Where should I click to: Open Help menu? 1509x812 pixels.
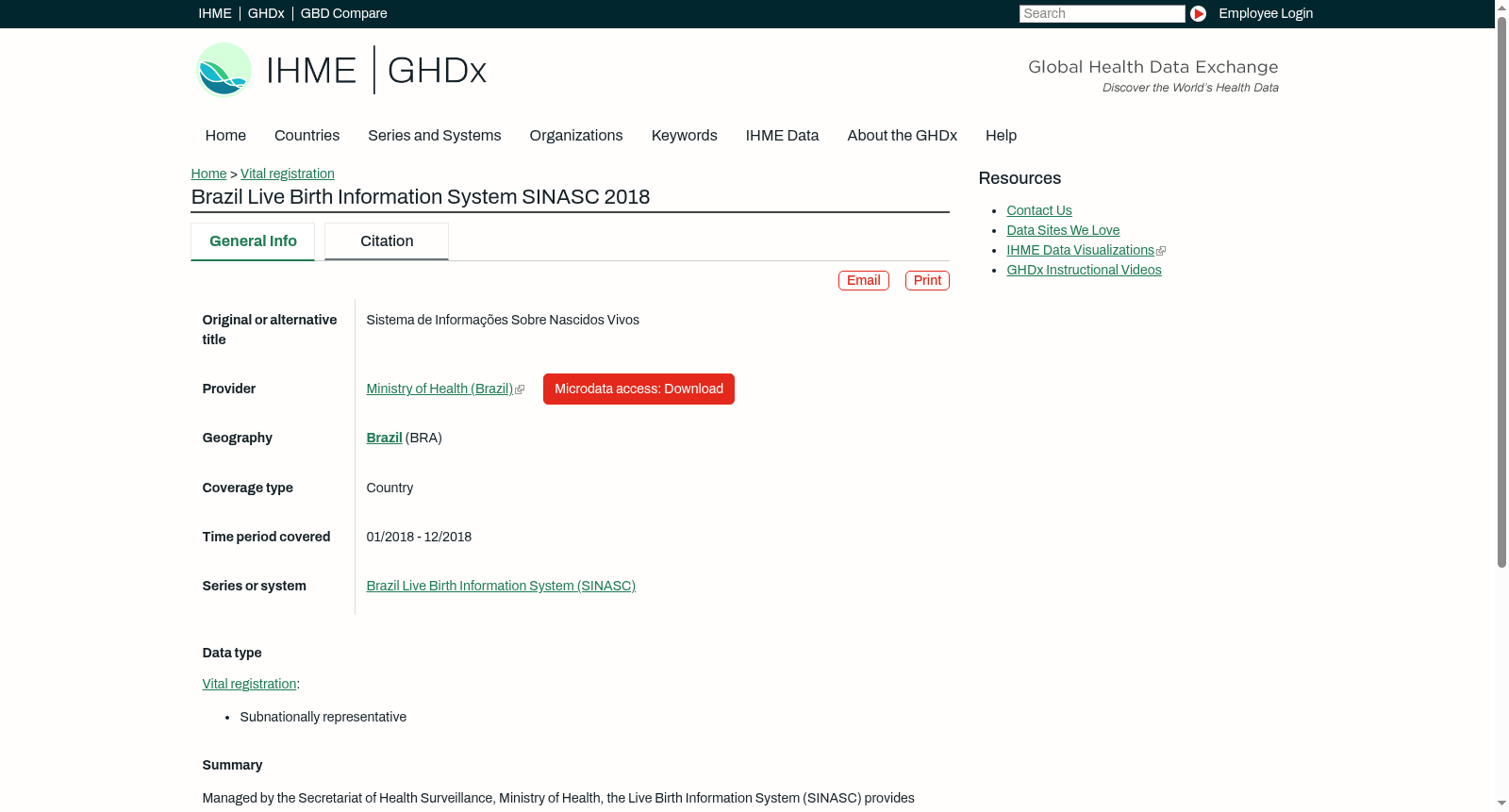pyautogui.click(x=1001, y=135)
